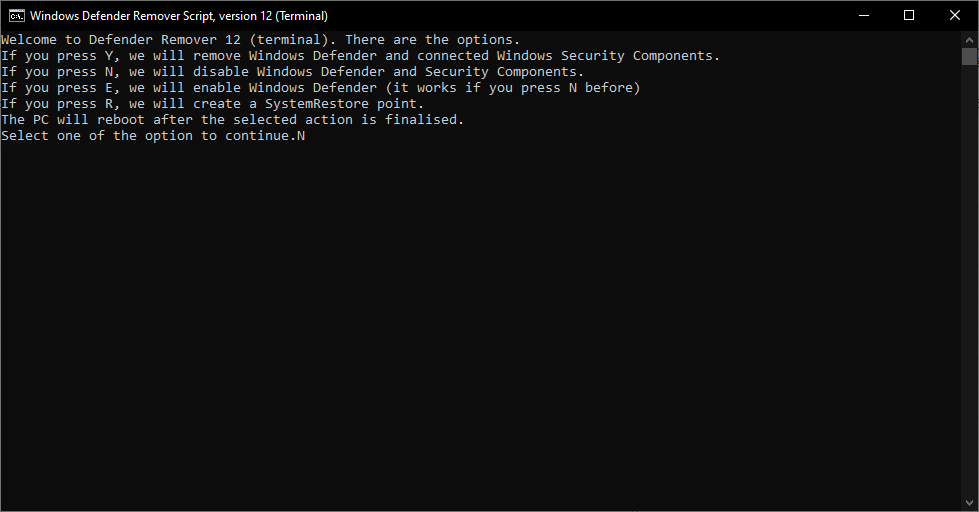
Task: Click the 'Welcome to Defender Remover 12' line
Action: point(260,40)
